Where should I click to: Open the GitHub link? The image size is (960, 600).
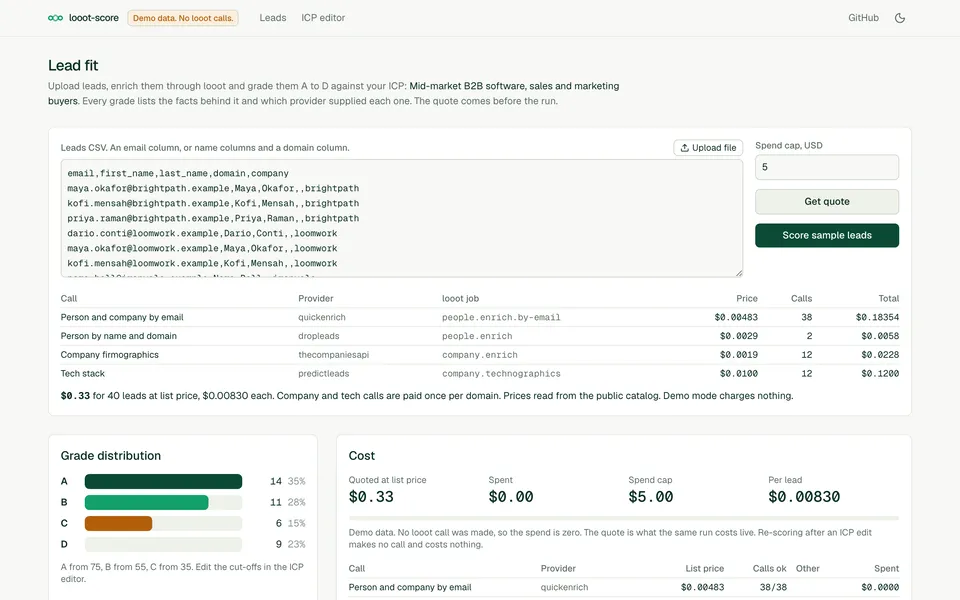863,18
